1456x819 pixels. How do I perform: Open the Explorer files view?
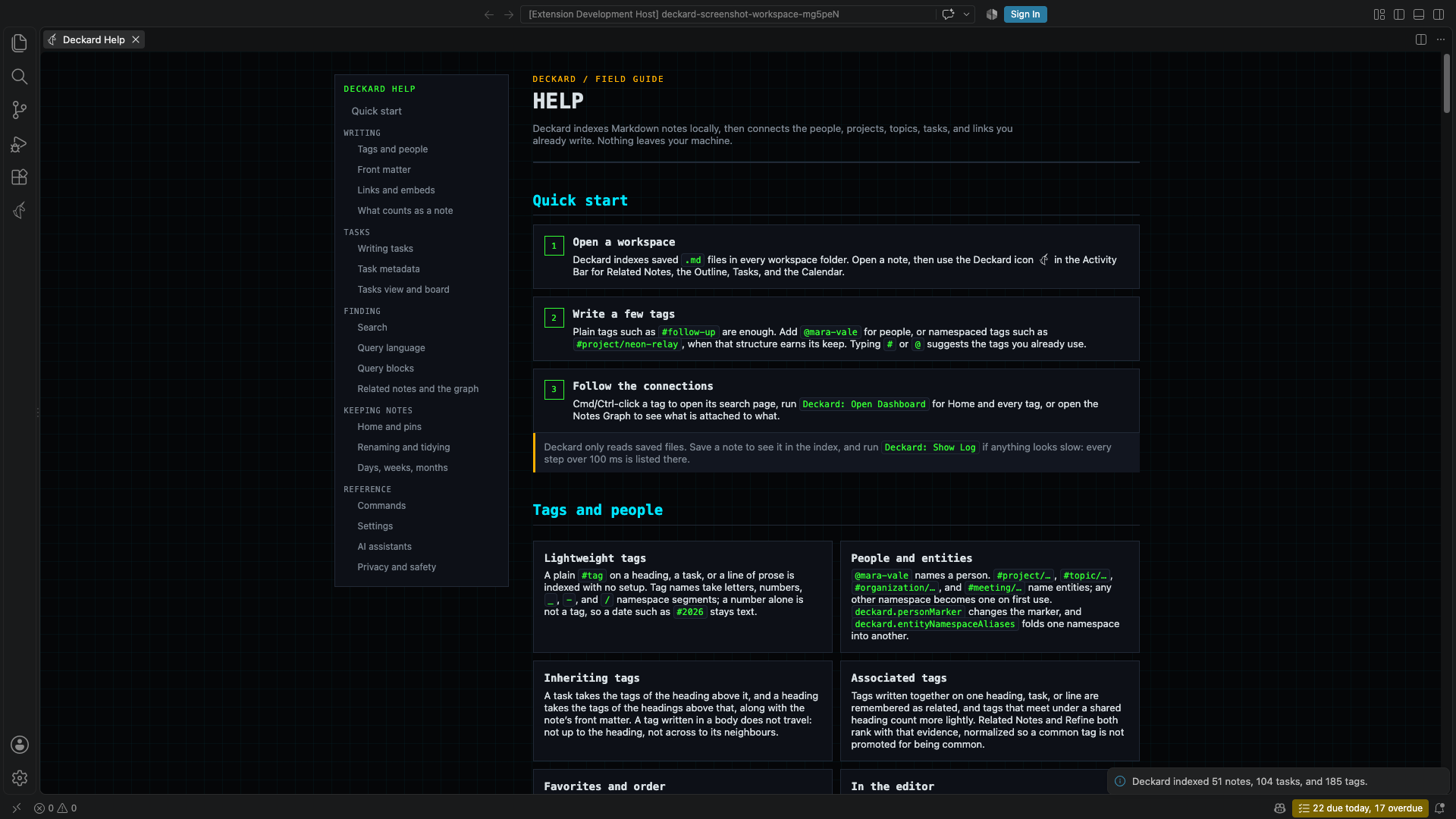point(20,43)
